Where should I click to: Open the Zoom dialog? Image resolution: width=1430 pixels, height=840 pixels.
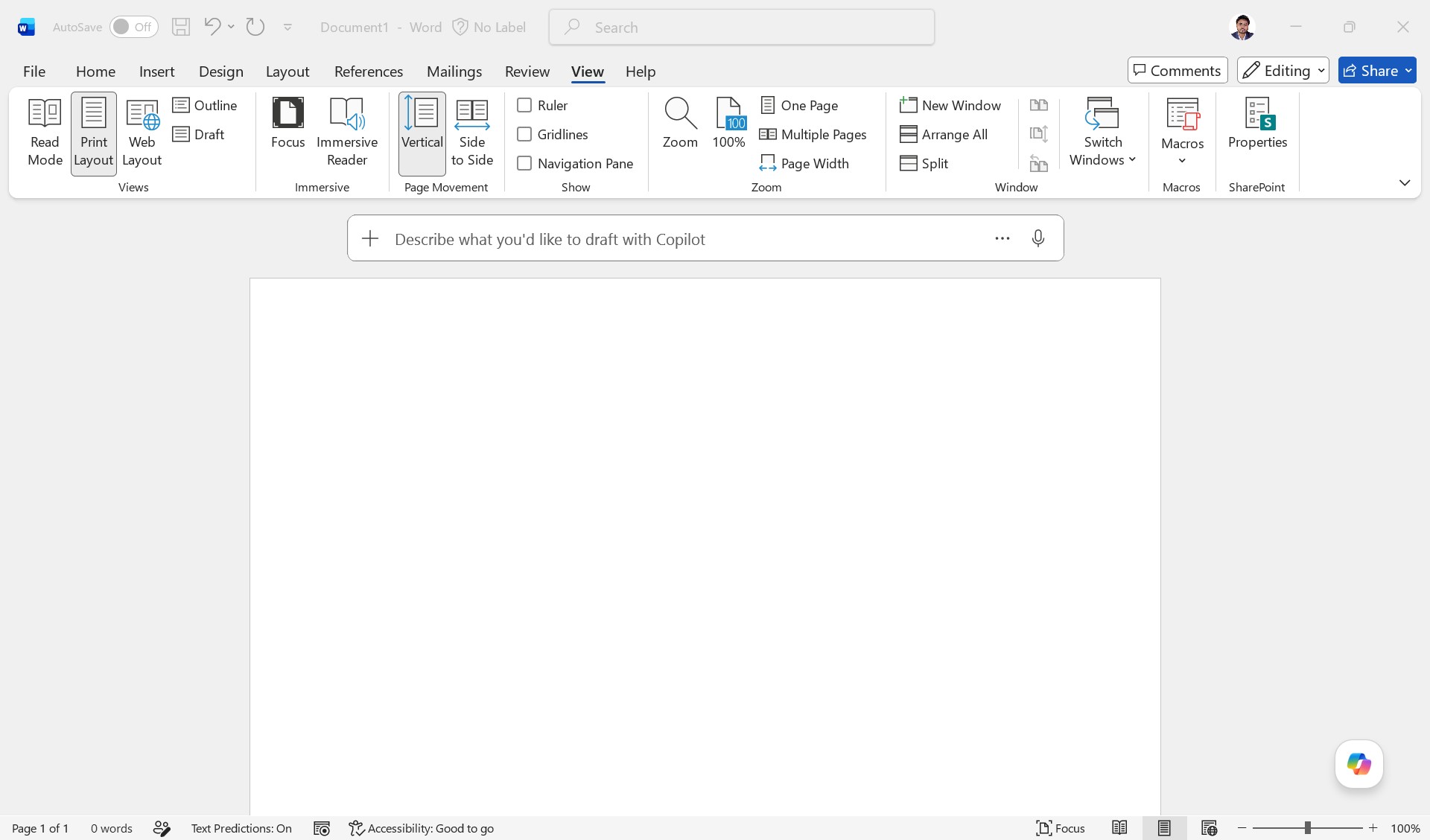click(x=680, y=124)
